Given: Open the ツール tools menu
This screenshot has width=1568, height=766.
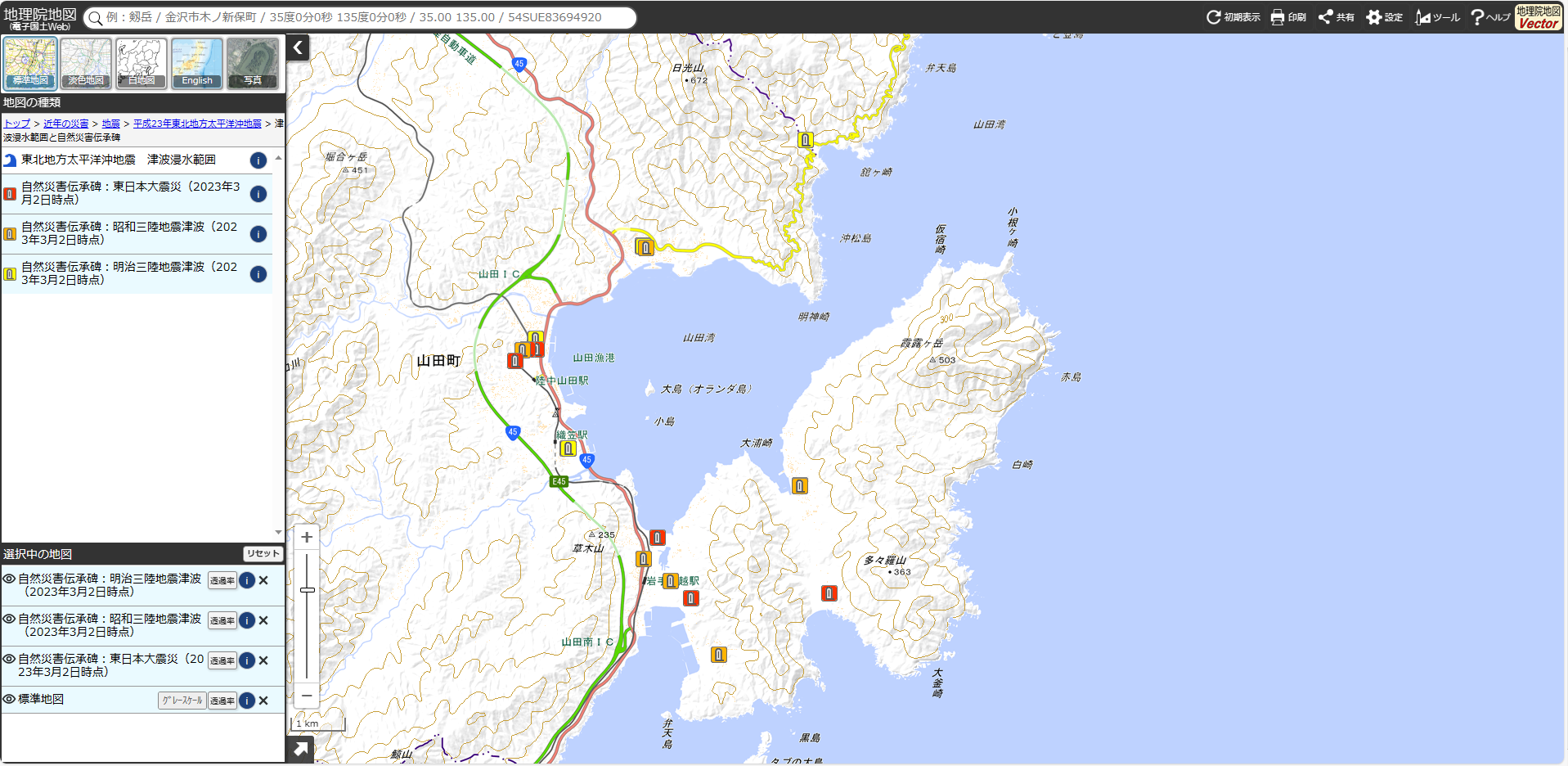Looking at the screenshot, I should (x=1437, y=17).
